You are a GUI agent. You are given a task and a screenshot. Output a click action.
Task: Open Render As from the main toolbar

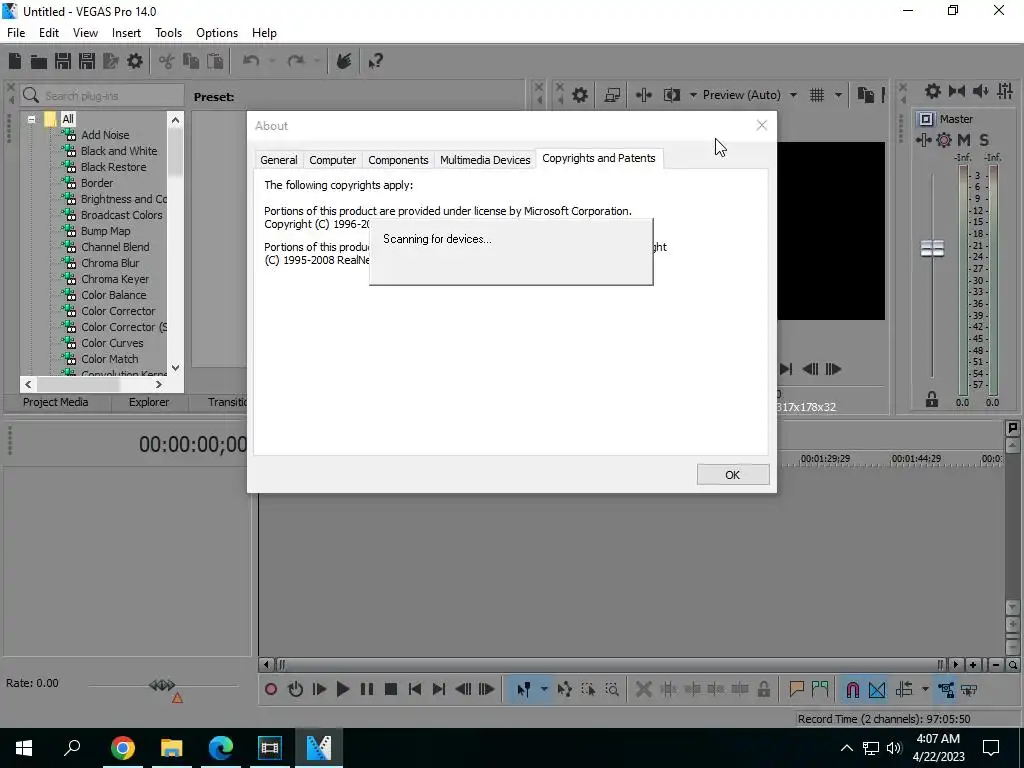(111, 61)
